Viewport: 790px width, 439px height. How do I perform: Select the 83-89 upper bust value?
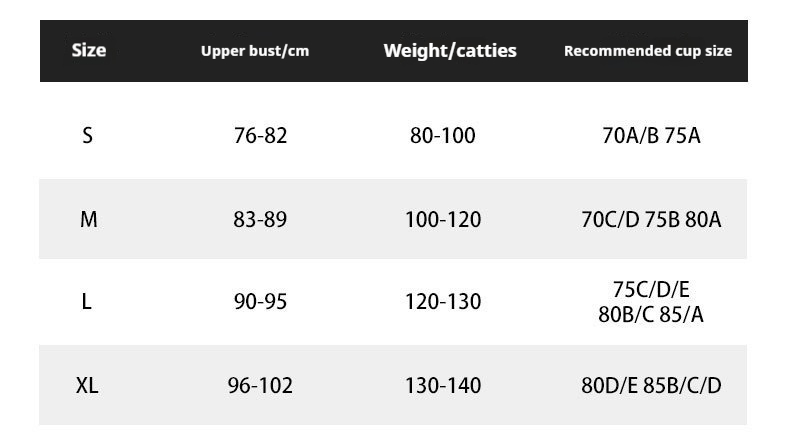tap(260, 219)
